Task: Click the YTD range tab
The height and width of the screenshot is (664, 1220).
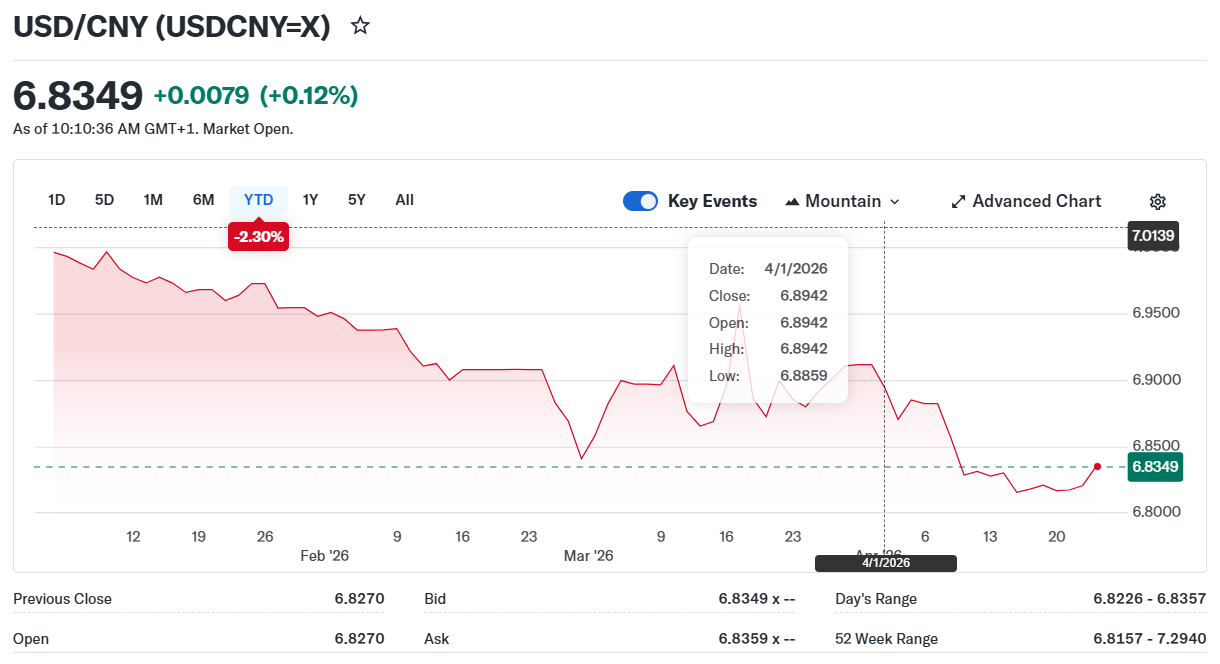Action: [258, 200]
